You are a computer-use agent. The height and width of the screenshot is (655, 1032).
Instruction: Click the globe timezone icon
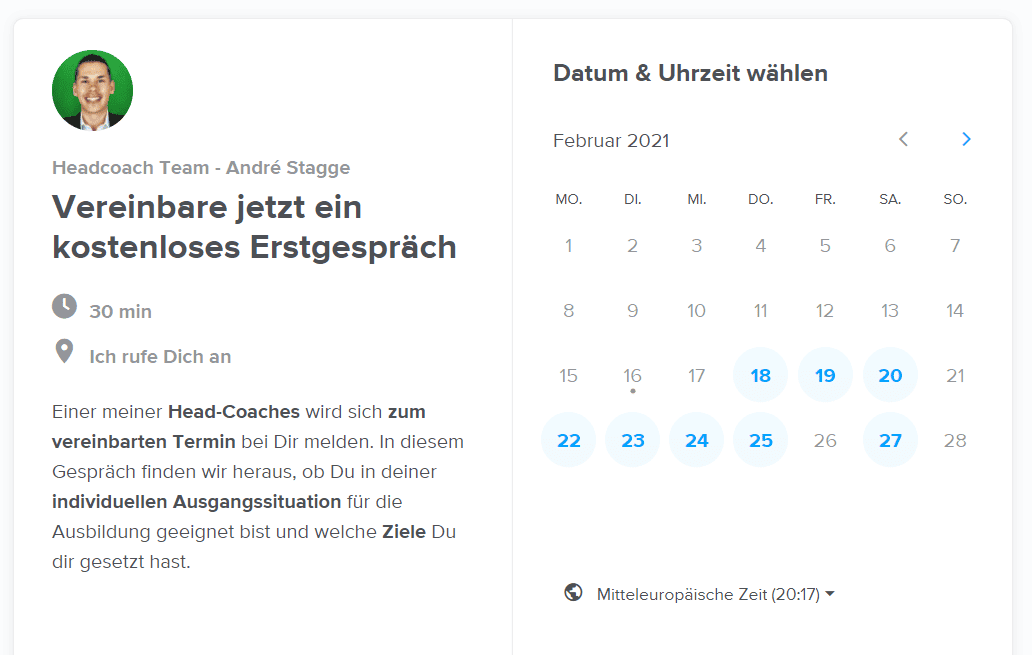[573, 592]
